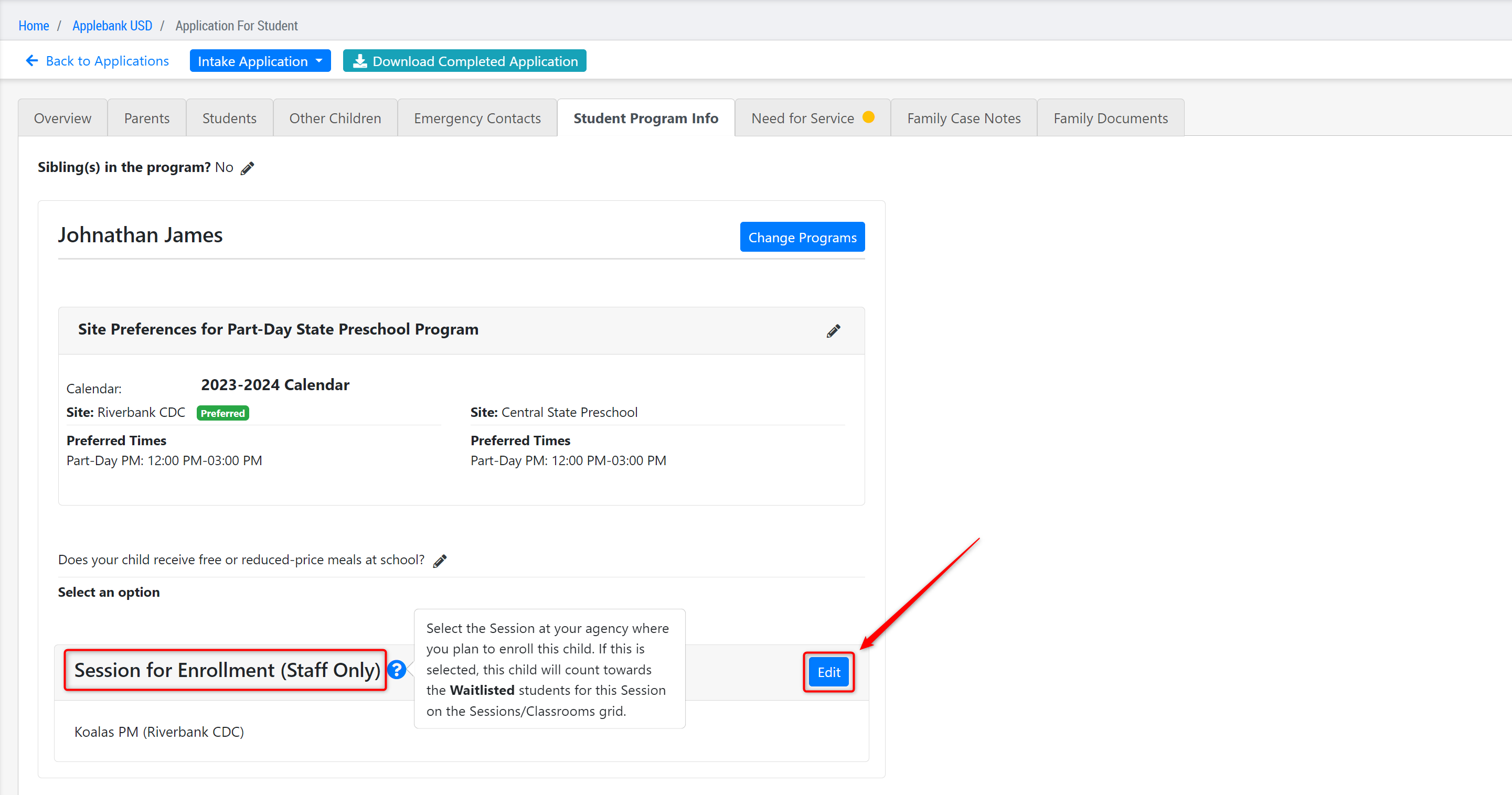Click the Intake Application dropdown caret arrow
Screen dimensions: 1512x795
pos(320,61)
